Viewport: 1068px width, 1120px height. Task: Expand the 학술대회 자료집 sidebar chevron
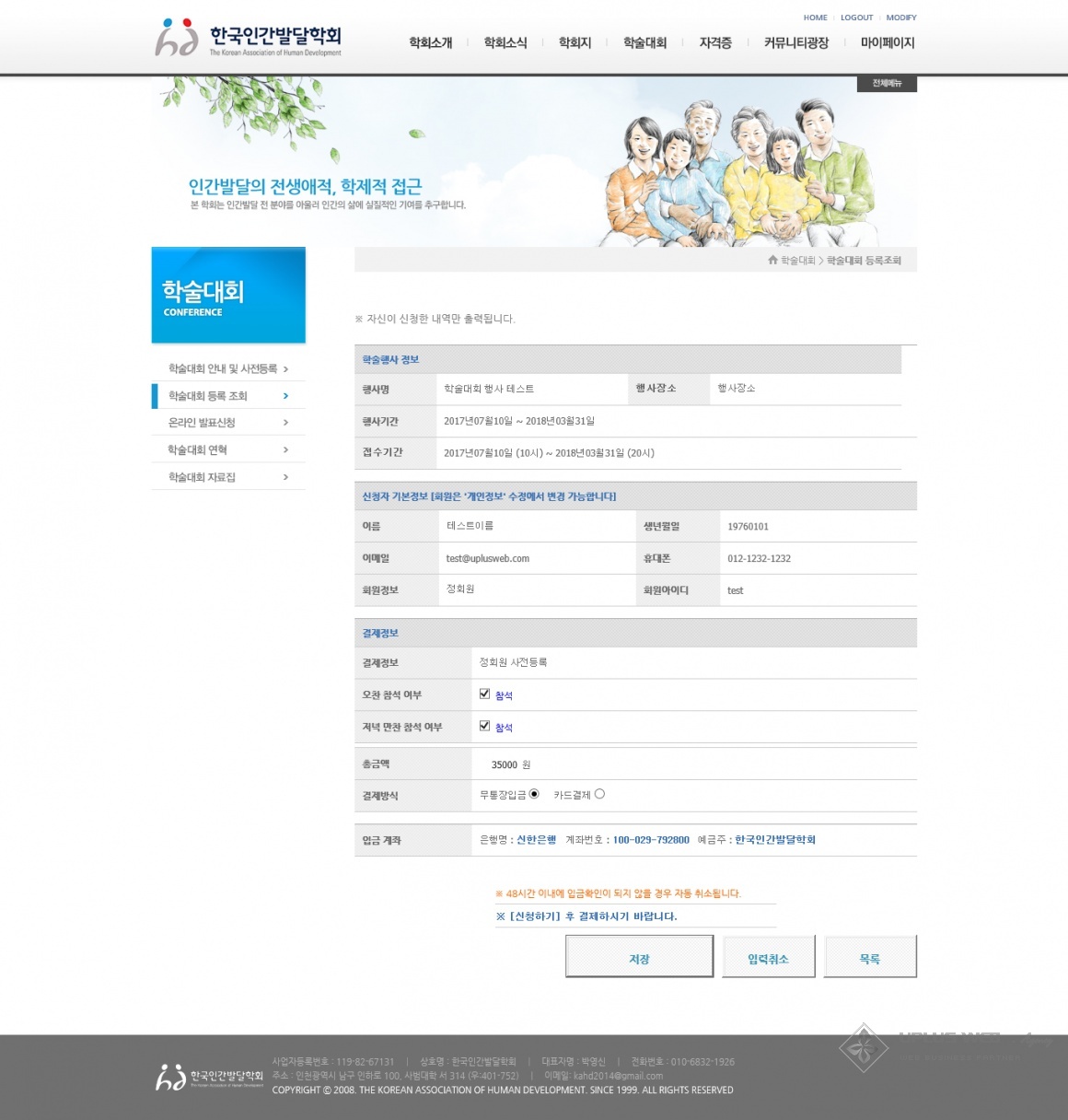coord(285,476)
